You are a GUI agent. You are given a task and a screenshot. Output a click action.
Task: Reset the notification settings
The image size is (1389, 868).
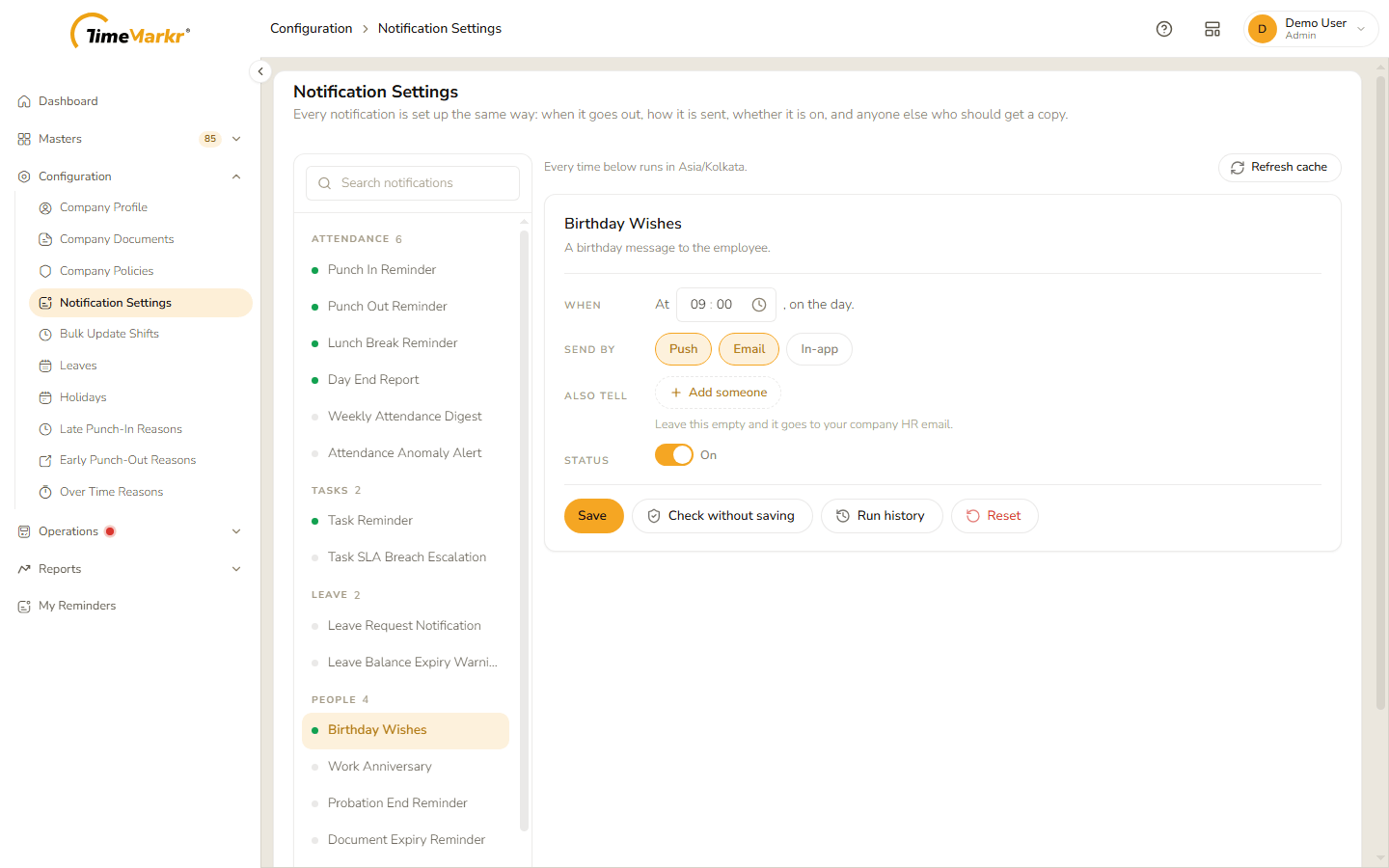[x=994, y=516]
